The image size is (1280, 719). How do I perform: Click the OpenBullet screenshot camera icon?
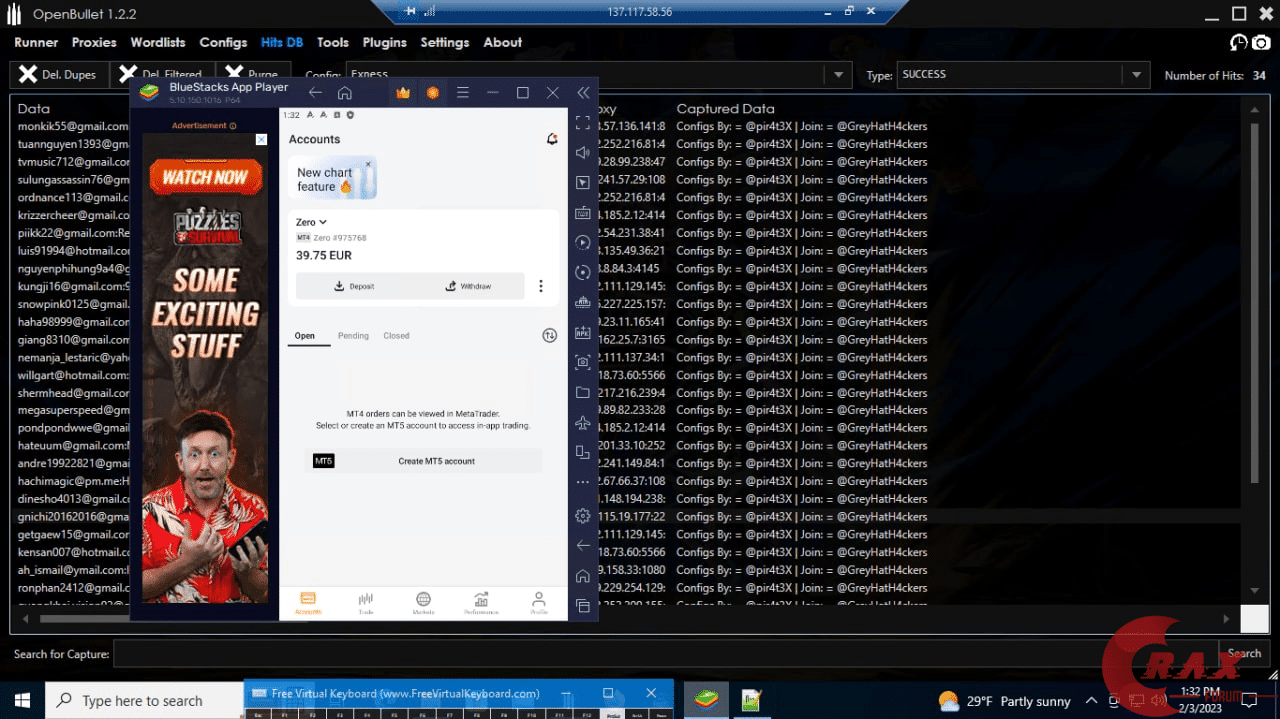click(1262, 42)
